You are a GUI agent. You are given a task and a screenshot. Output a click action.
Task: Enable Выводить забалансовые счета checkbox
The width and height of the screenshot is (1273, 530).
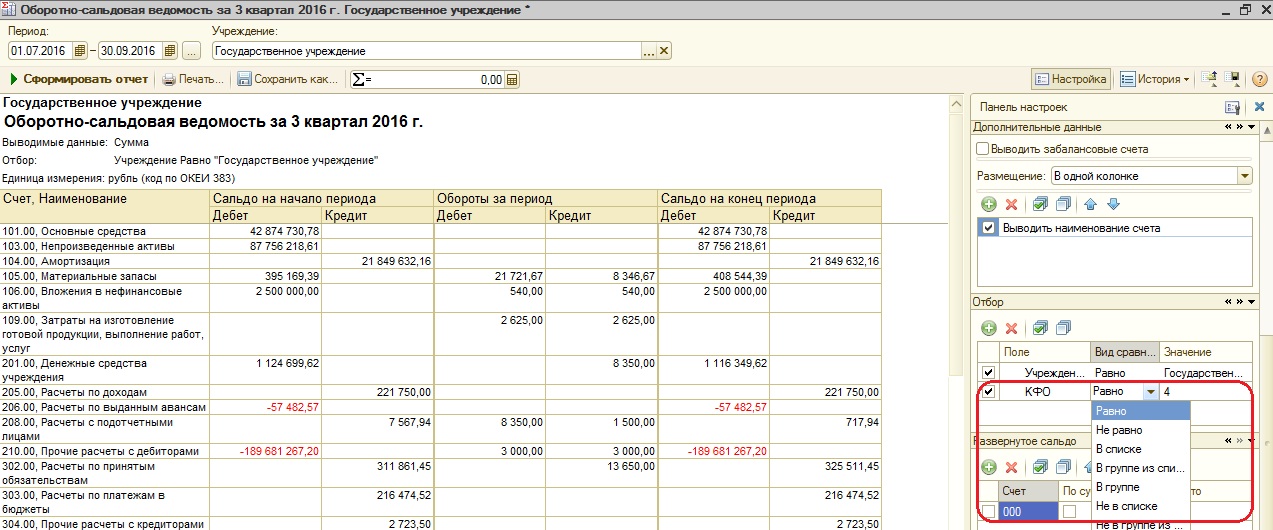983,149
